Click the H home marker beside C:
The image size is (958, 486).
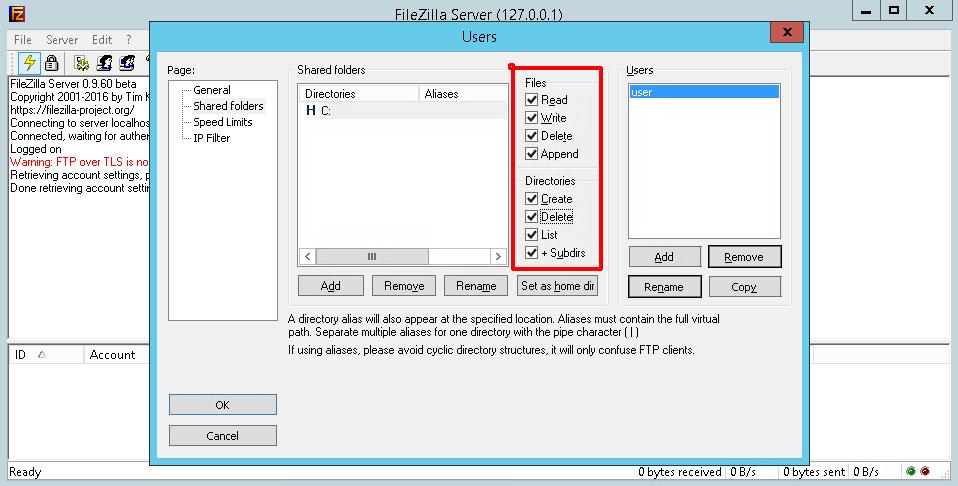(x=311, y=111)
